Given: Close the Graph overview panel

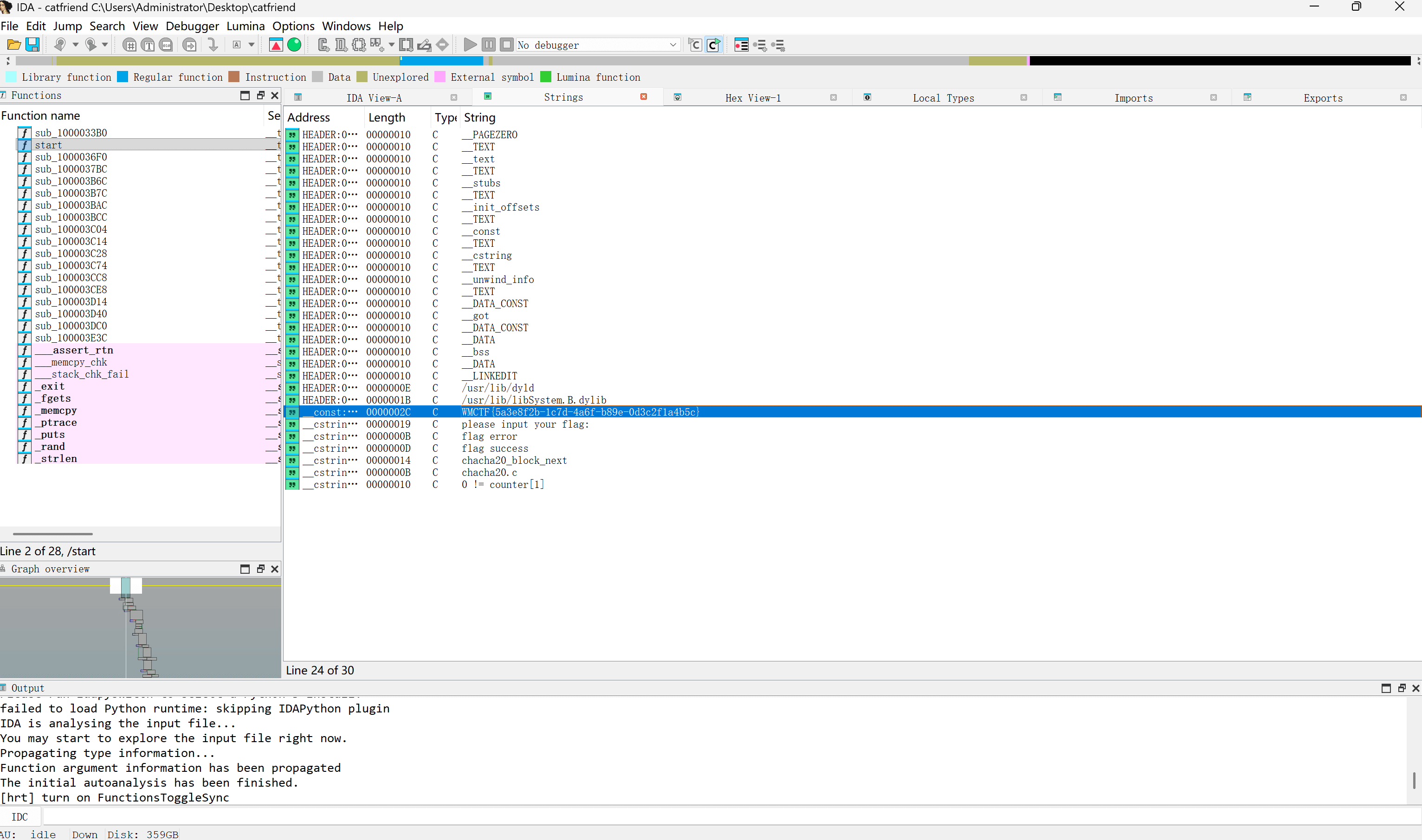Looking at the screenshot, I should [x=275, y=569].
